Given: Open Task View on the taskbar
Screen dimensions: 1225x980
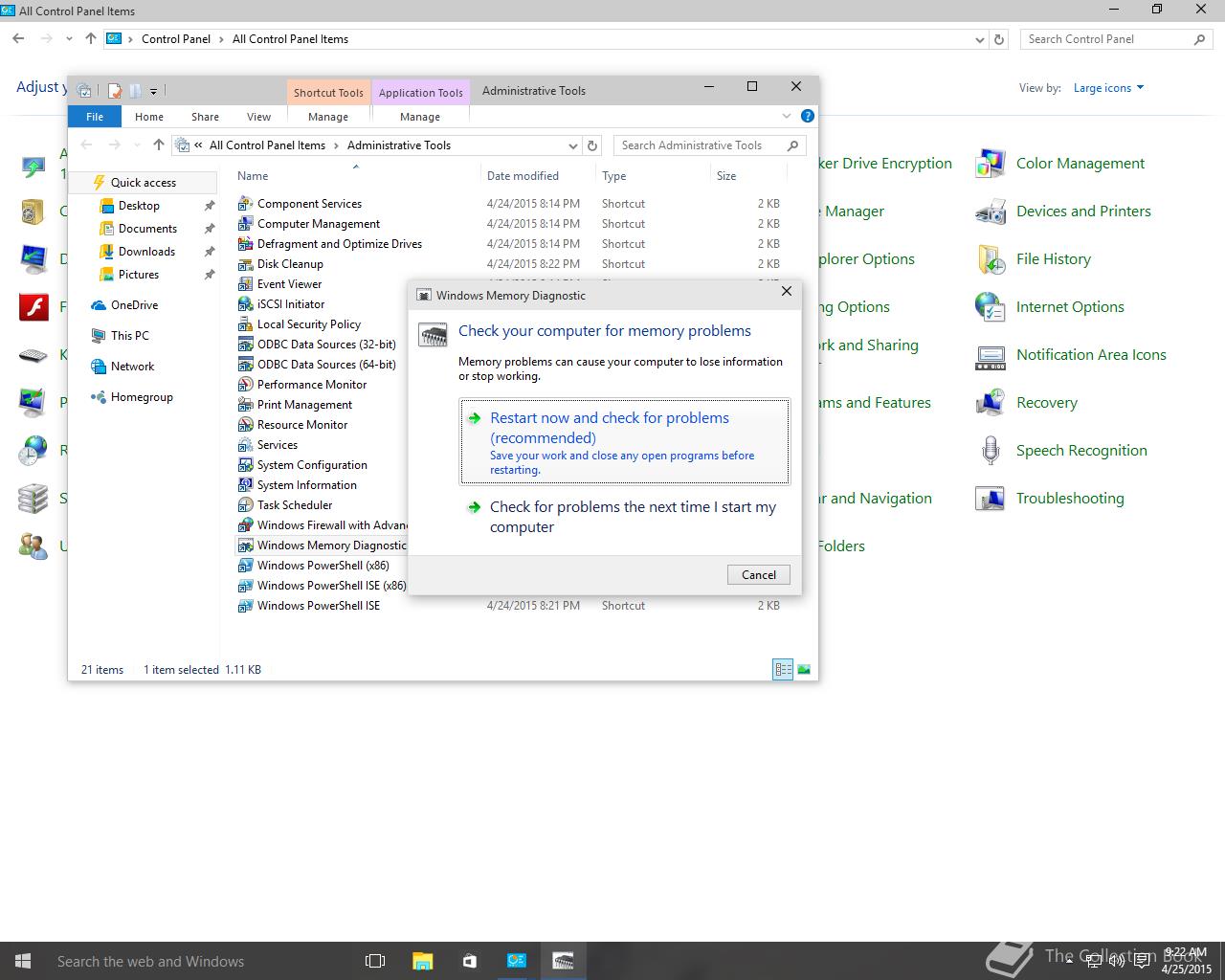Looking at the screenshot, I should [x=375, y=961].
